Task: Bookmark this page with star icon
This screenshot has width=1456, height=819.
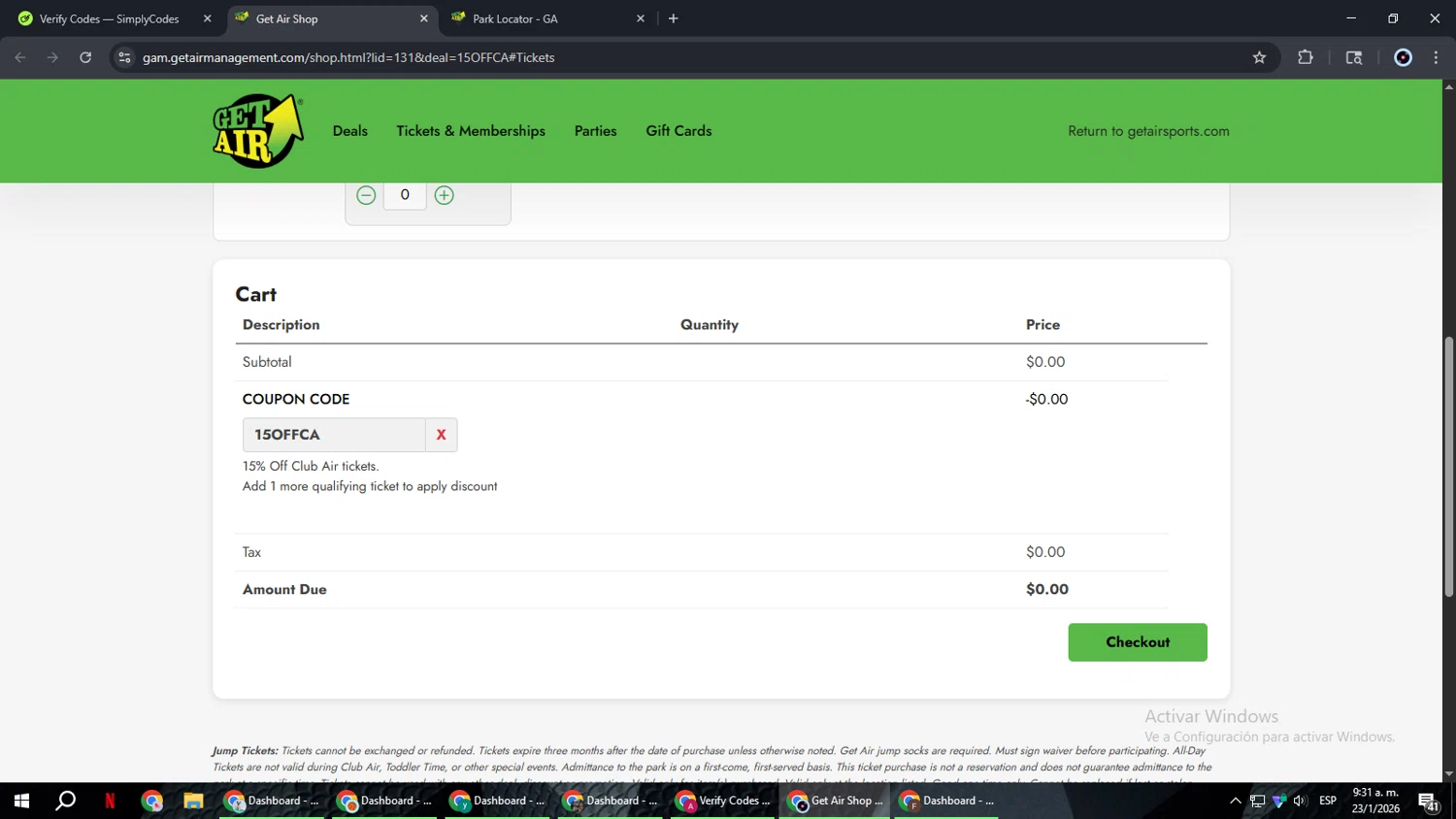Action: [x=1259, y=57]
